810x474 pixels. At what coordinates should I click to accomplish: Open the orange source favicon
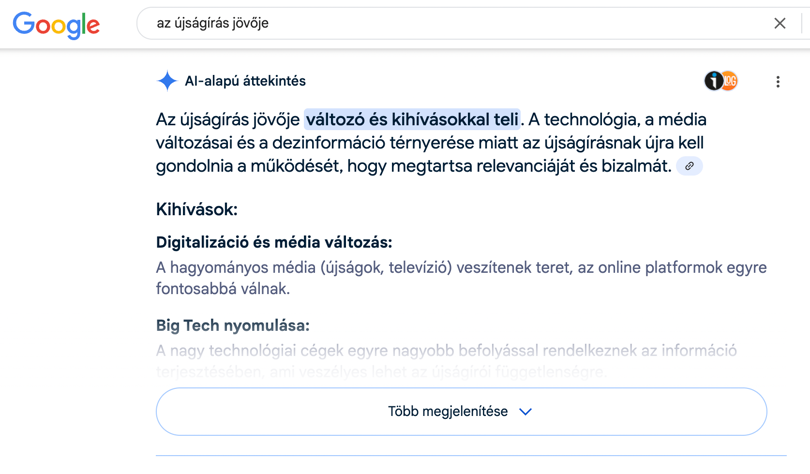[730, 81]
